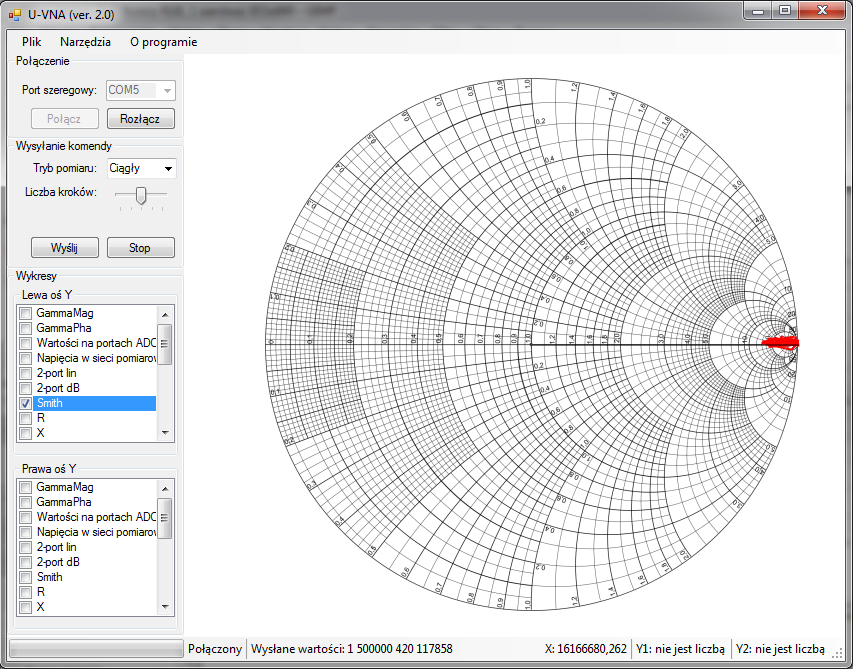Check 2-port dB in Lewa oś Y list
Screen dimensions: 853x669
click(x=26, y=388)
